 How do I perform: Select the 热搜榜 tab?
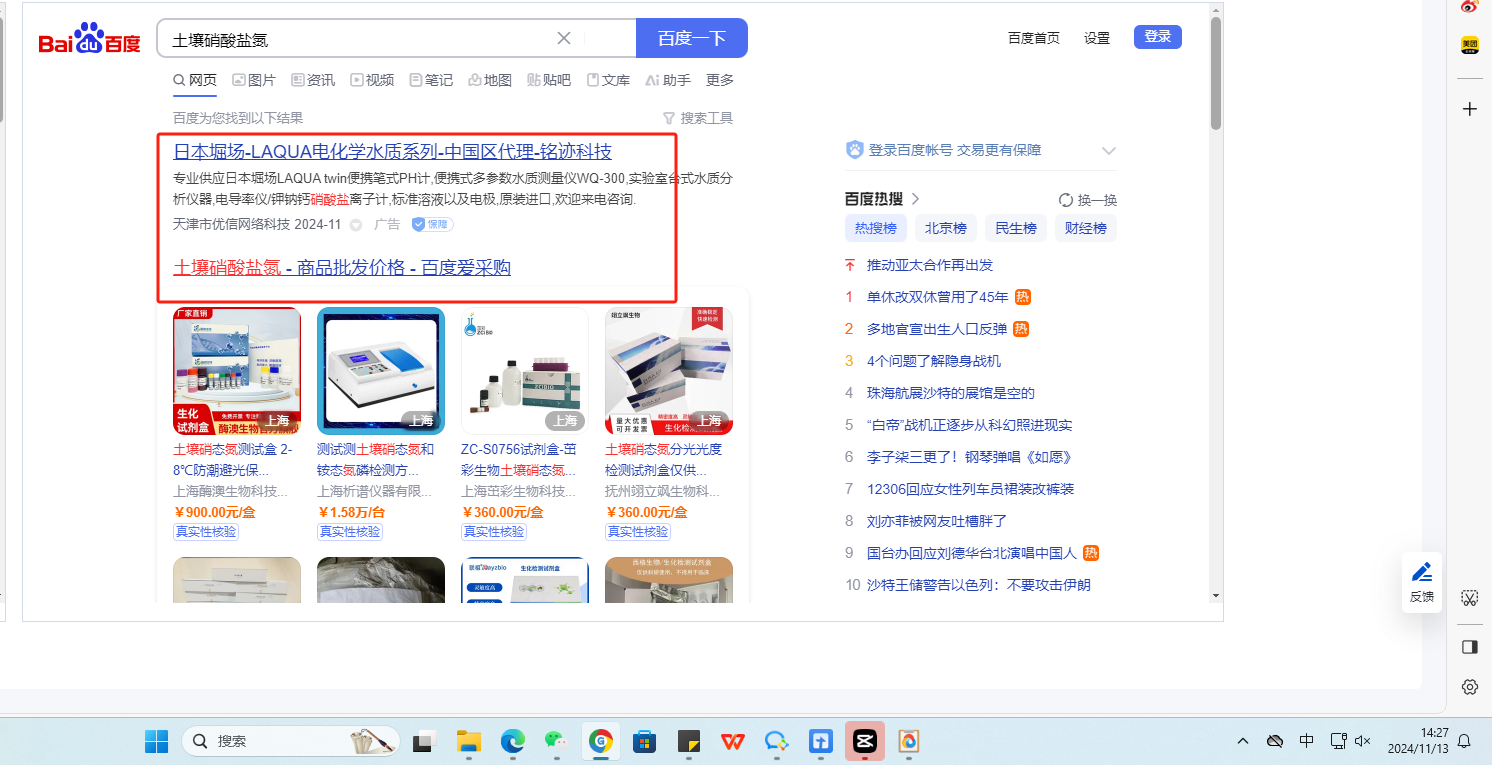tap(876, 228)
